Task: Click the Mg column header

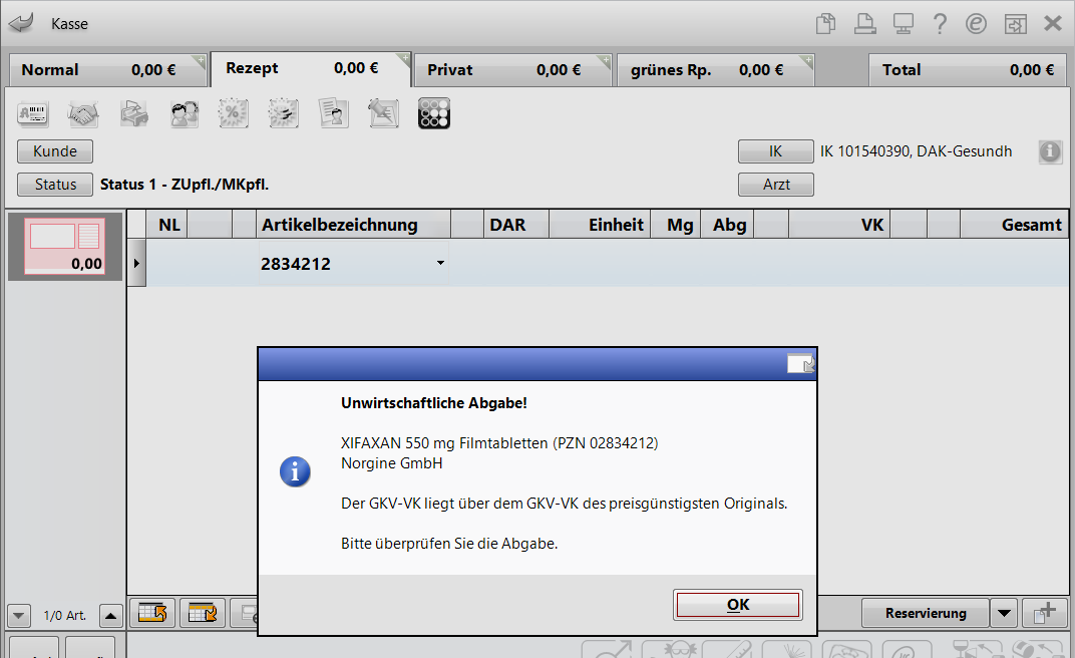Action: coord(675,225)
